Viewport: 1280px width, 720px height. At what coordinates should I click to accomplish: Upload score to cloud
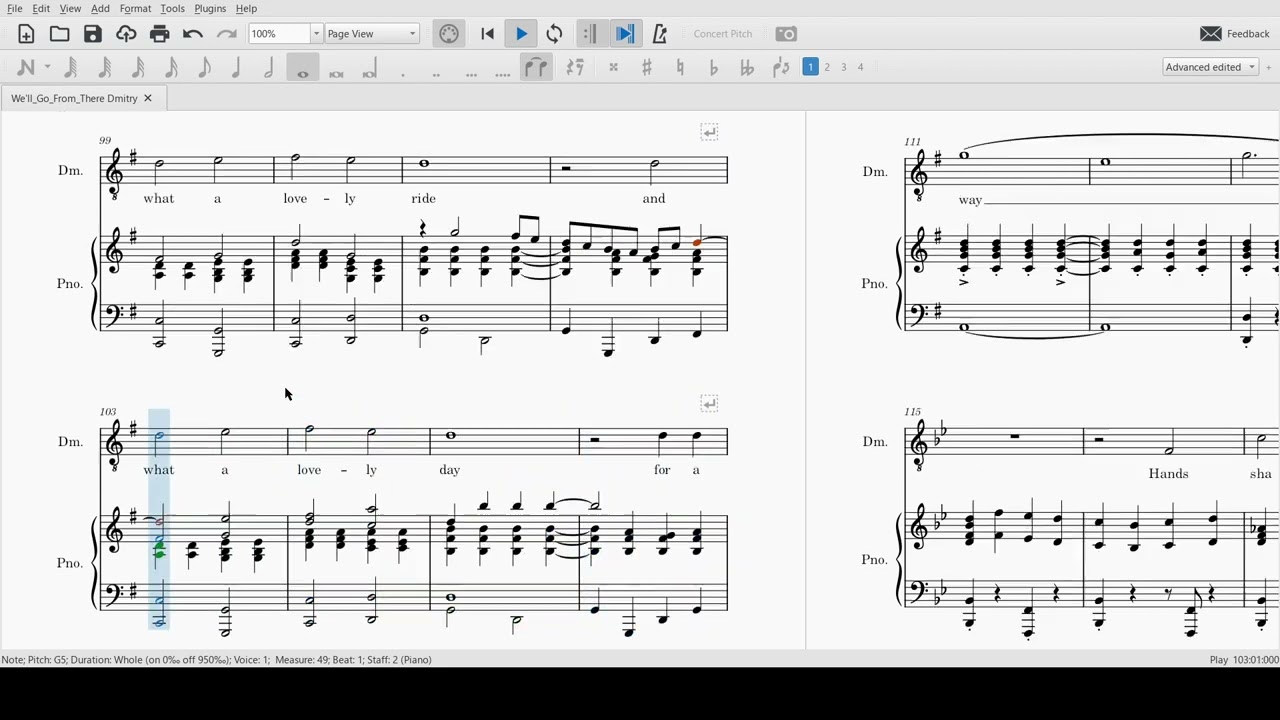[x=126, y=34]
